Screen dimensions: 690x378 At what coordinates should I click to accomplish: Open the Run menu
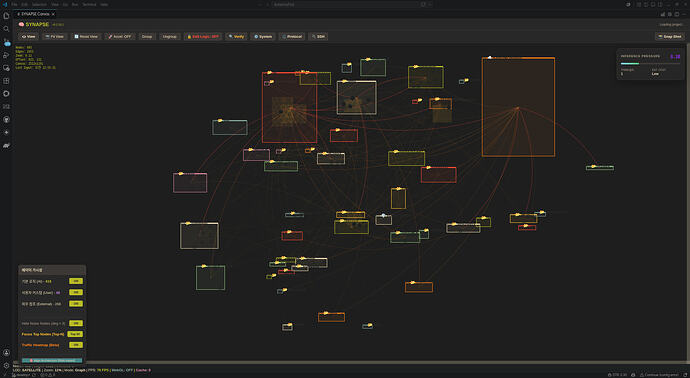[75, 4]
